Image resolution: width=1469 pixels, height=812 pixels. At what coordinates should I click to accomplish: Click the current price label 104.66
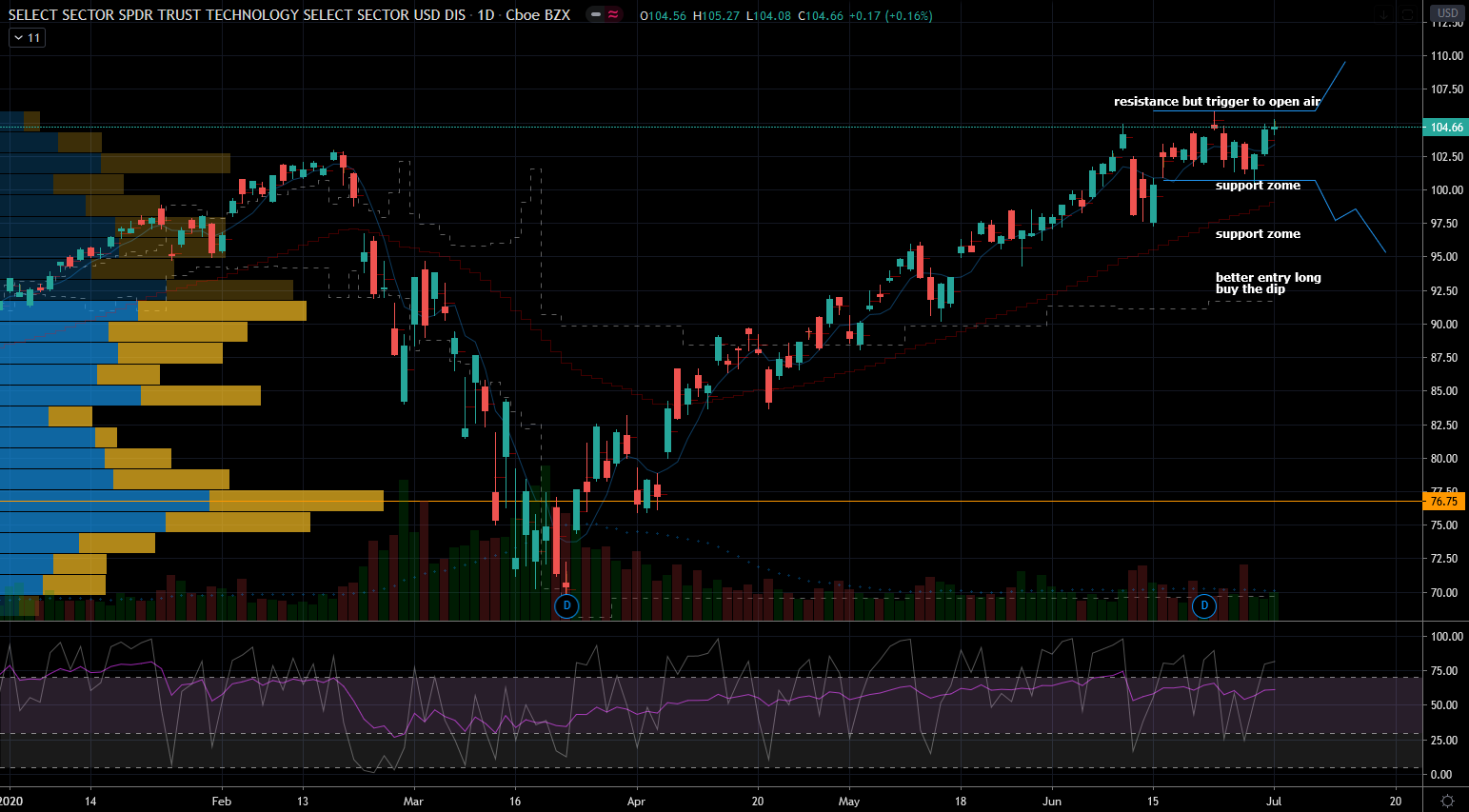[x=1446, y=128]
